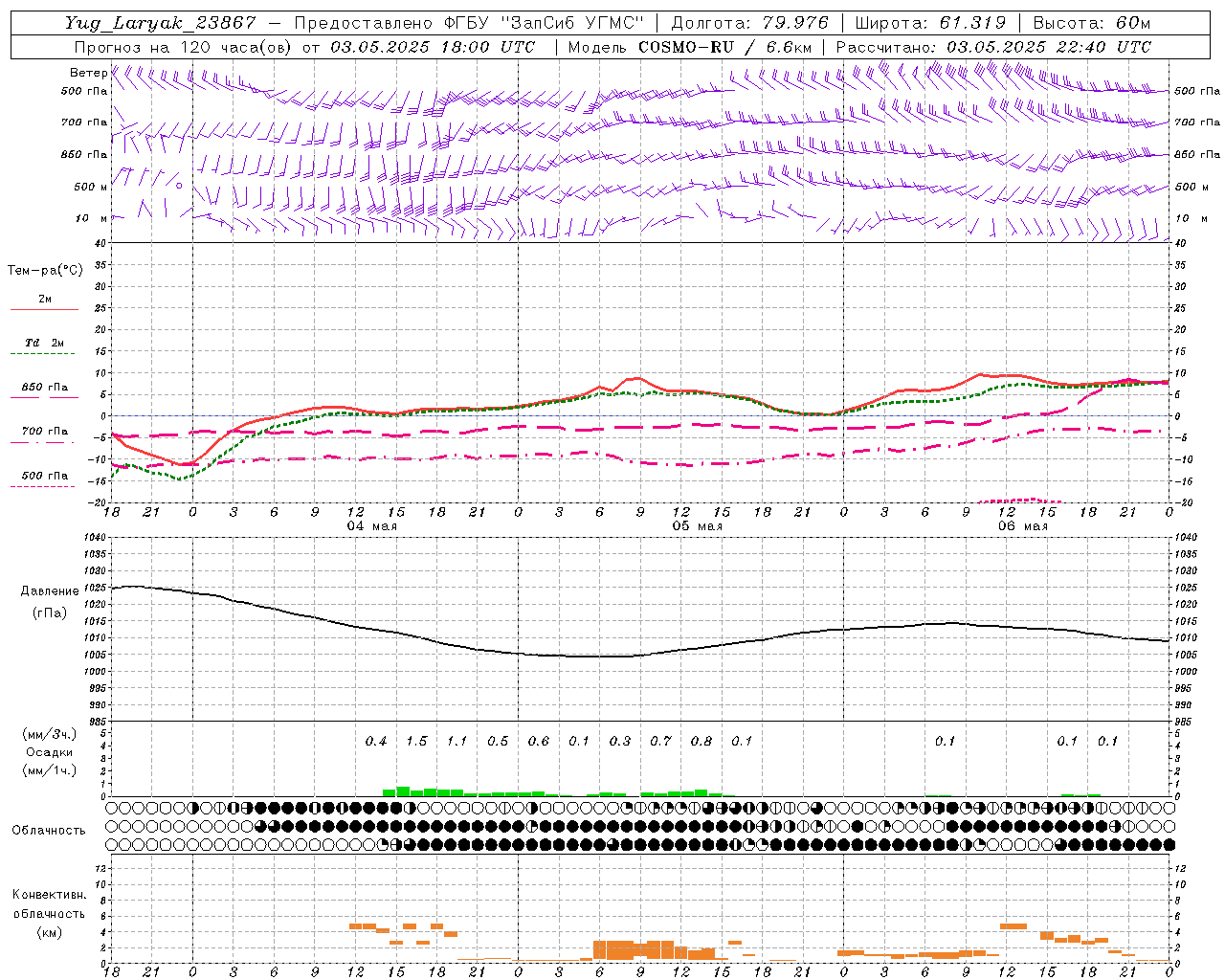
Task: Select the "05 мая" date label
Action: pyautogui.click(x=697, y=526)
